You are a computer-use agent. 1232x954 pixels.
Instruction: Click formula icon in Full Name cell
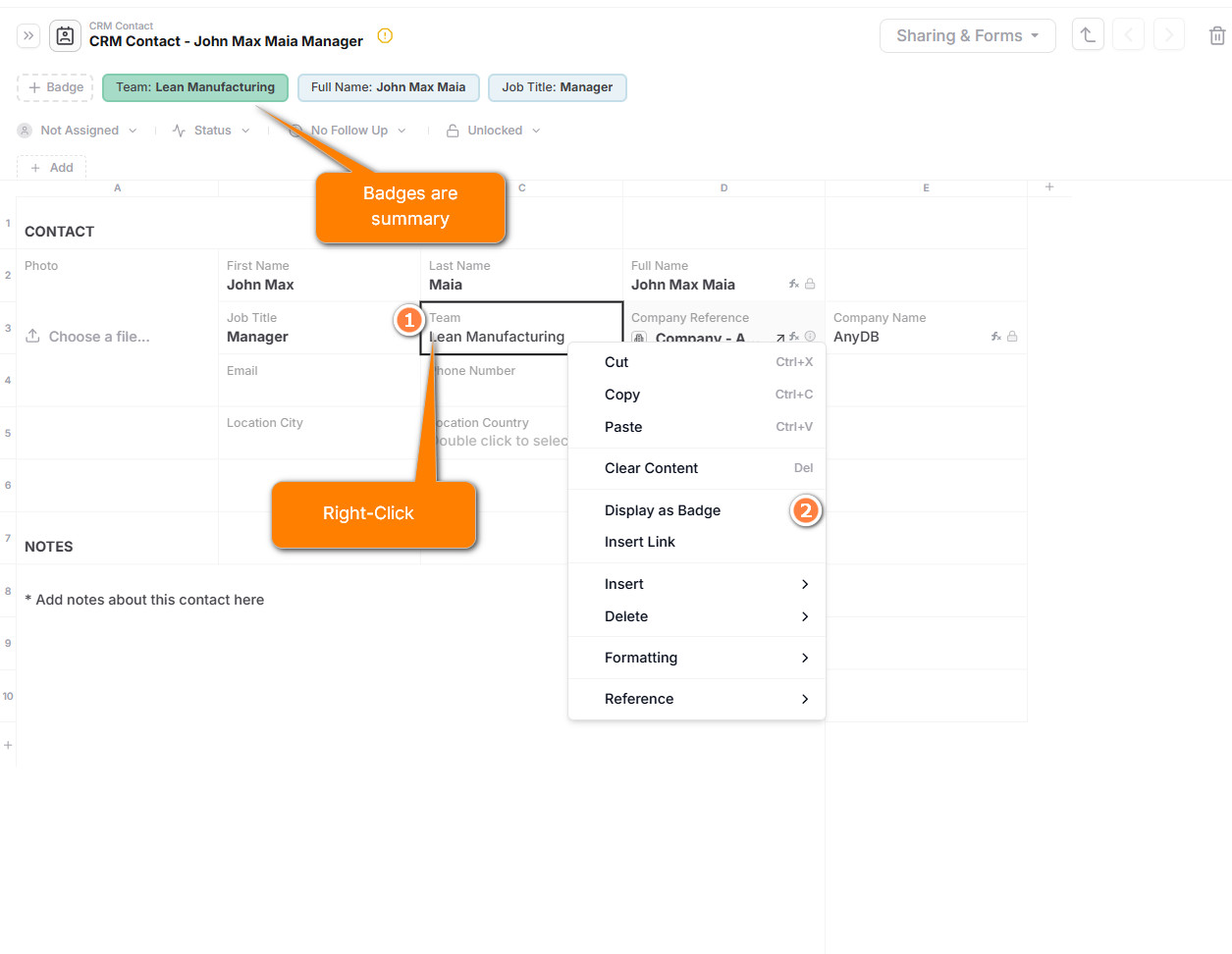click(794, 285)
